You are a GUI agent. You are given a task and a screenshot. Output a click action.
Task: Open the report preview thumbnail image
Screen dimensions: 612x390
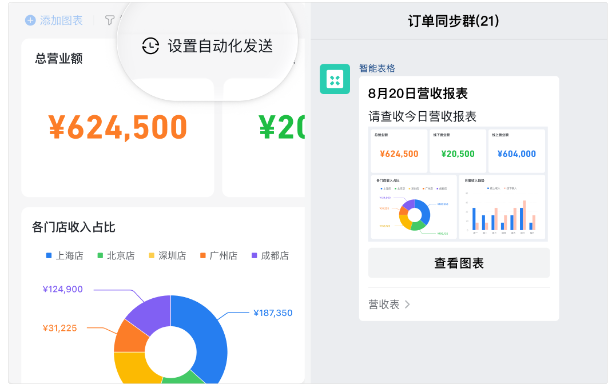tap(458, 184)
